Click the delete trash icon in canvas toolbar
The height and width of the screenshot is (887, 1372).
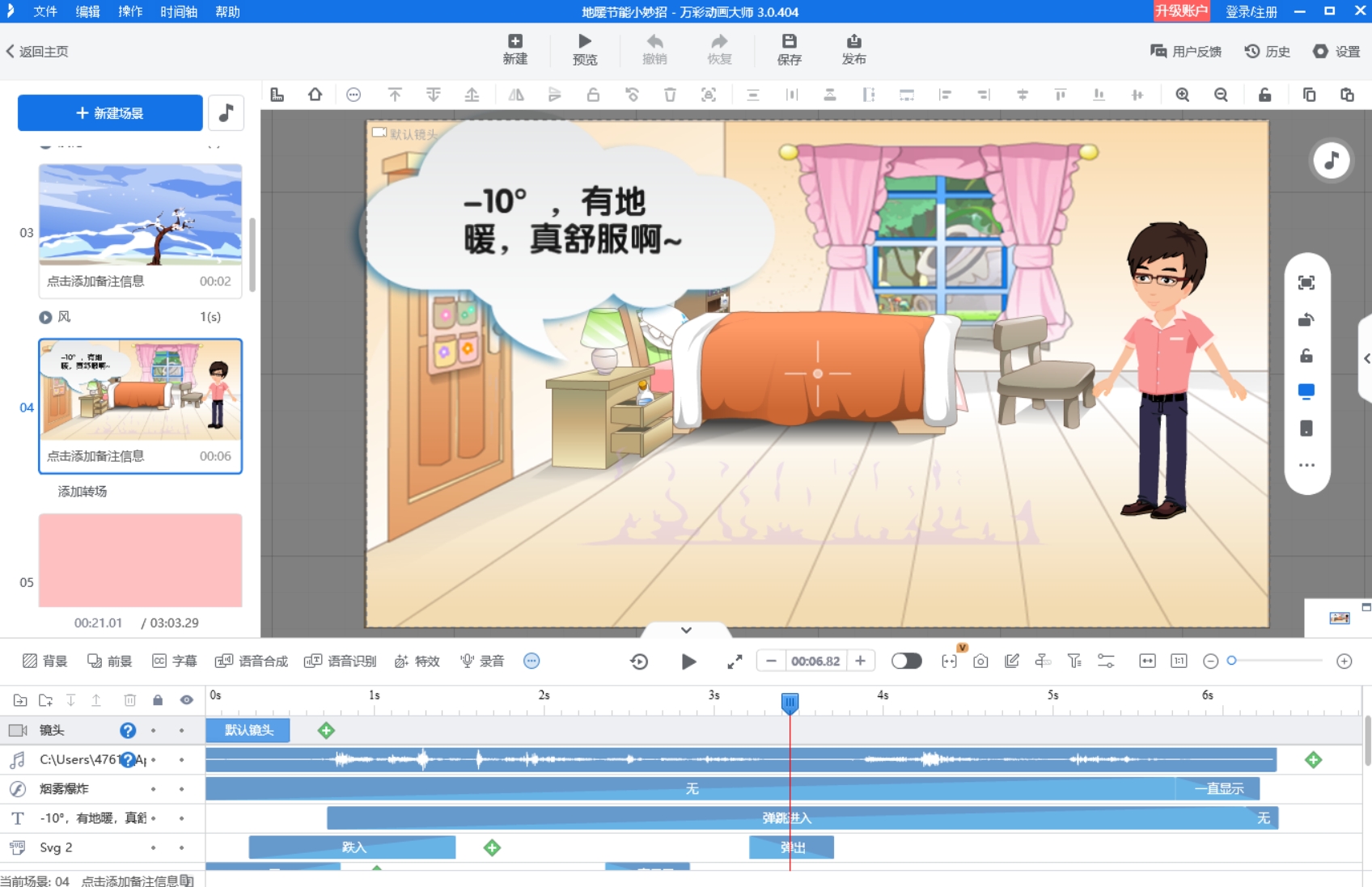point(670,95)
